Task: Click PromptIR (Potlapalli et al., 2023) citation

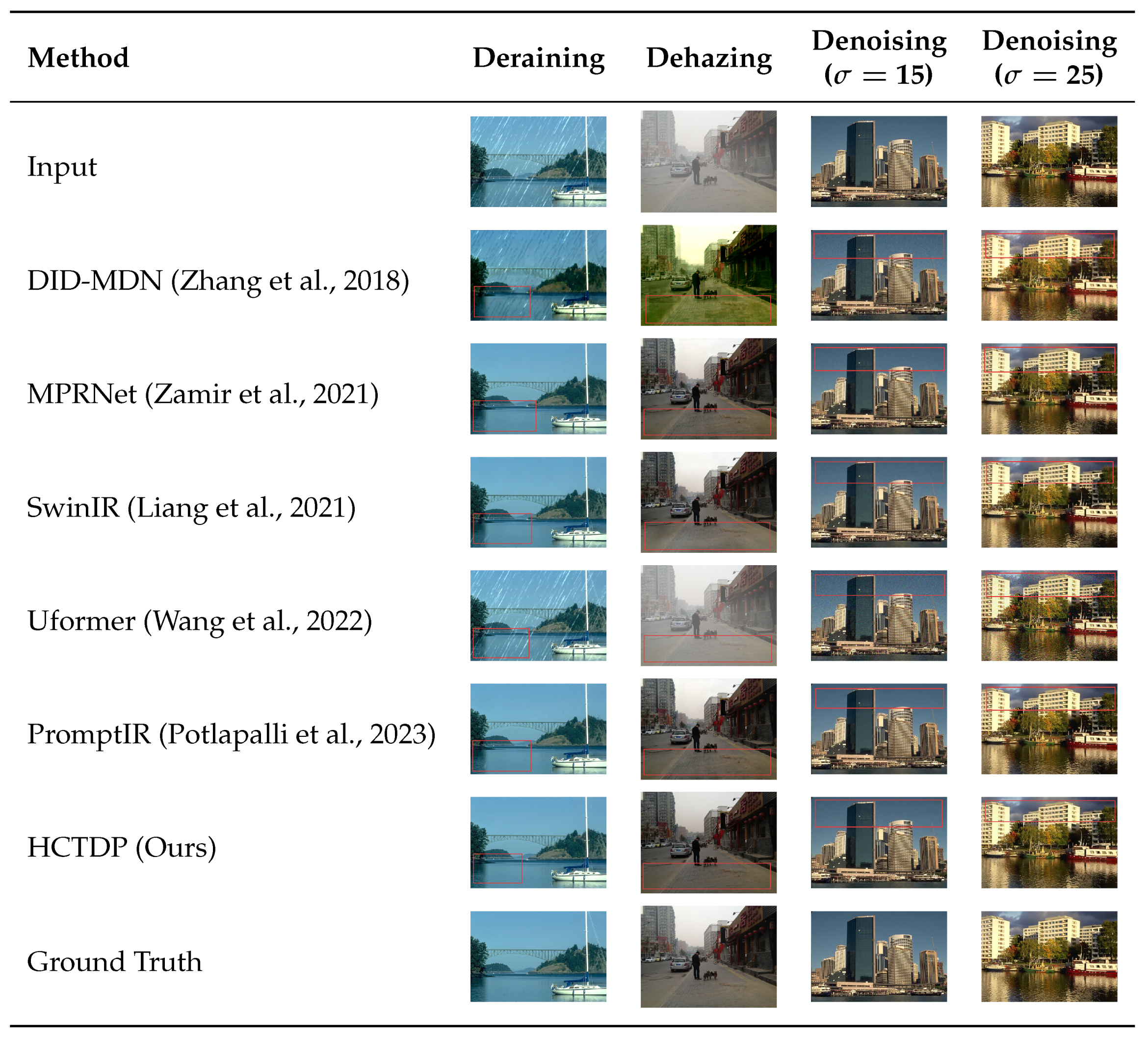Action: pyautogui.click(x=231, y=733)
